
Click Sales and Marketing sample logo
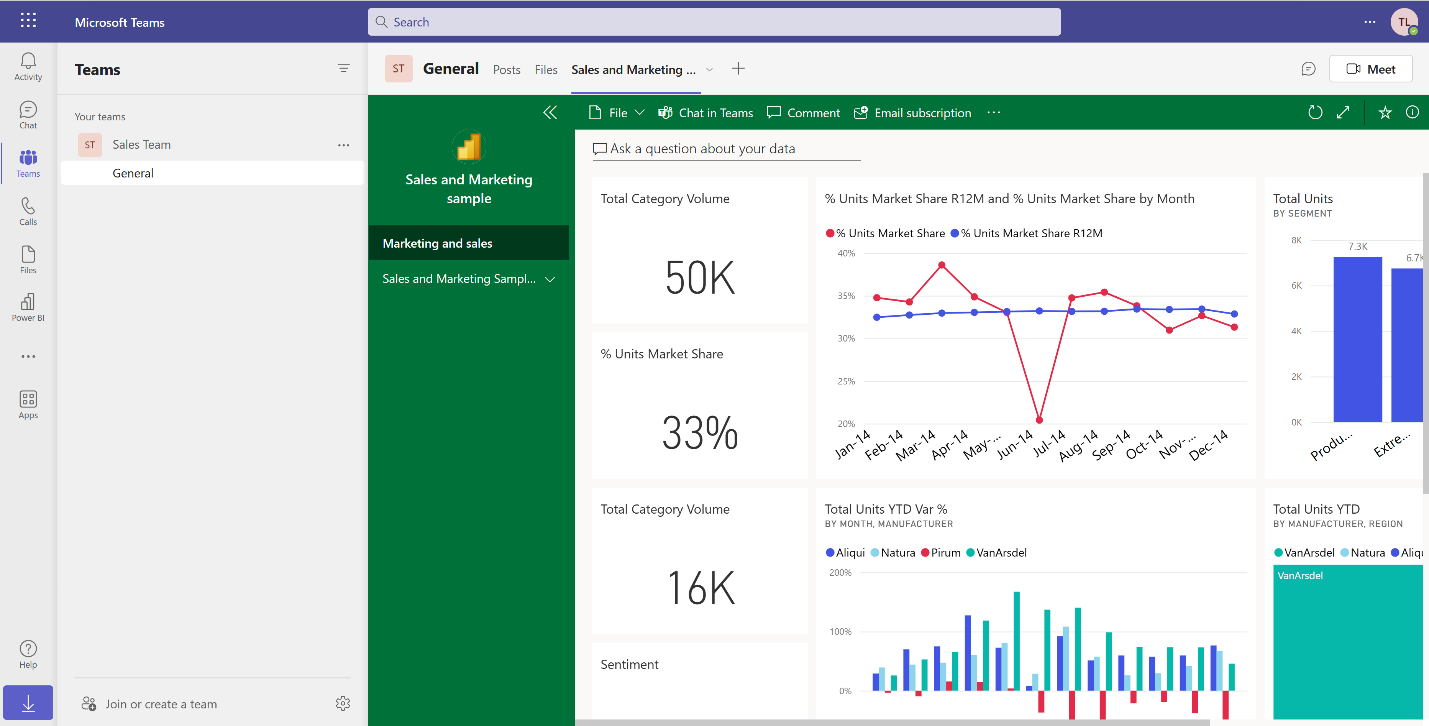tap(469, 146)
